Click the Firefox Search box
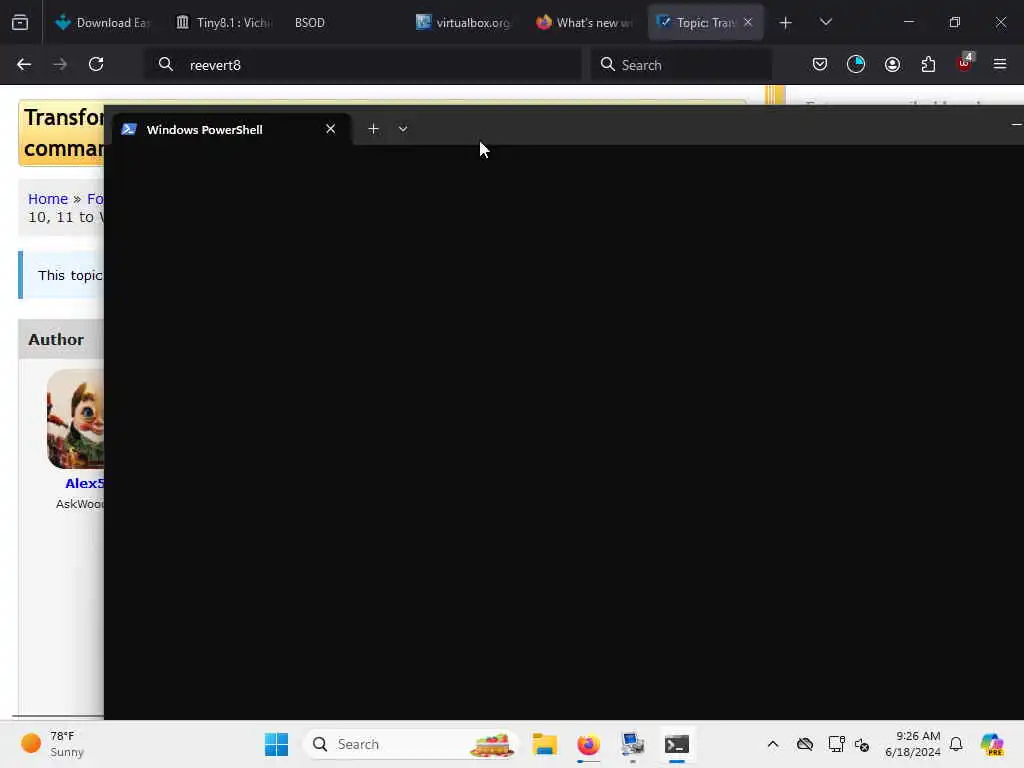Viewport: 1024px width, 768px height. 681,65
